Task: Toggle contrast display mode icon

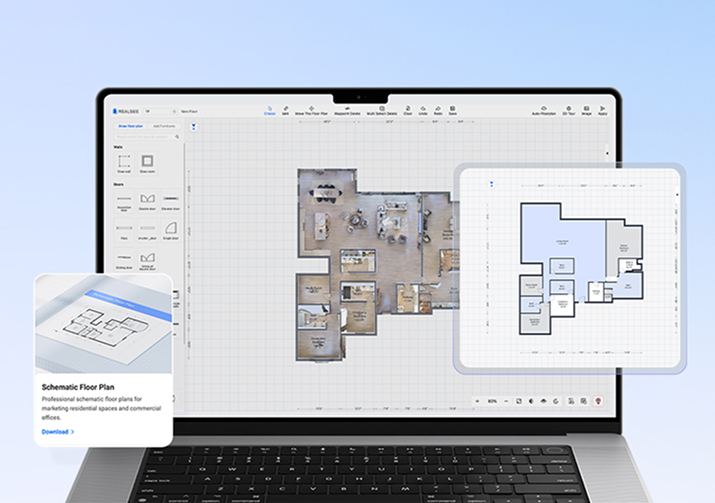Action: [x=530, y=400]
